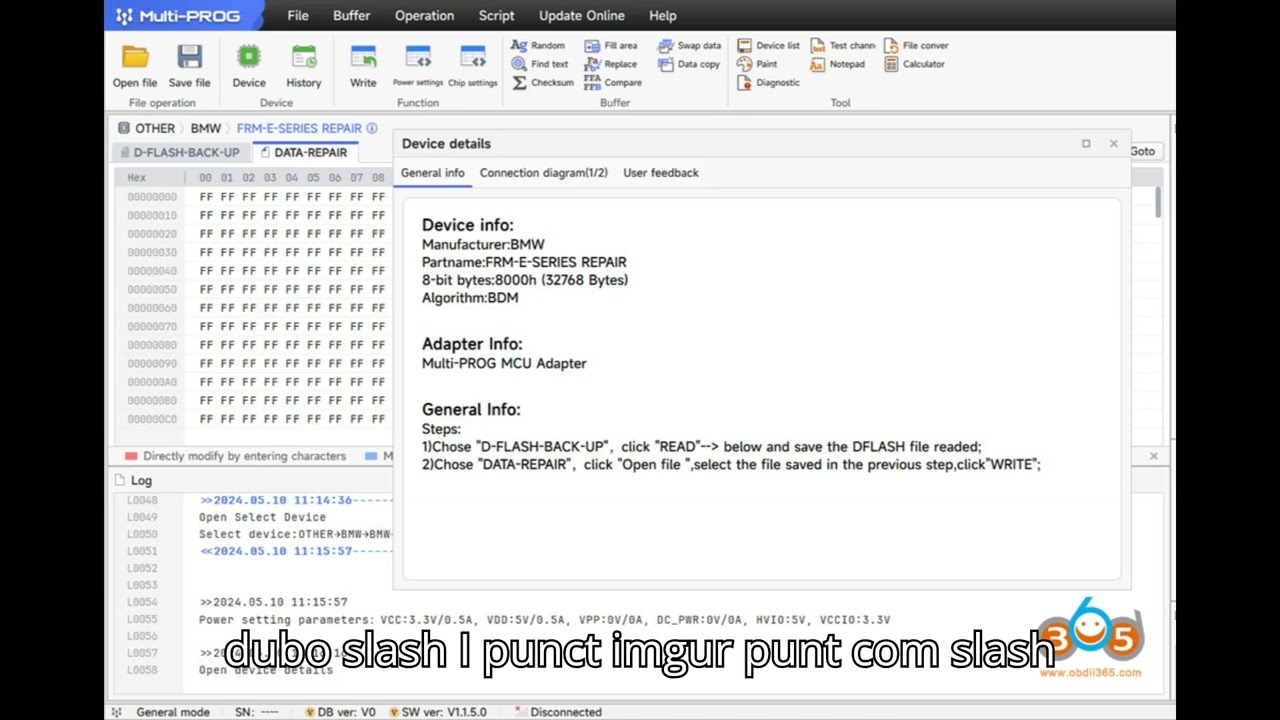Switch to D-FLASH-BACK-UP tab
The height and width of the screenshot is (720, 1280).
pyautogui.click(x=179, y=152)
